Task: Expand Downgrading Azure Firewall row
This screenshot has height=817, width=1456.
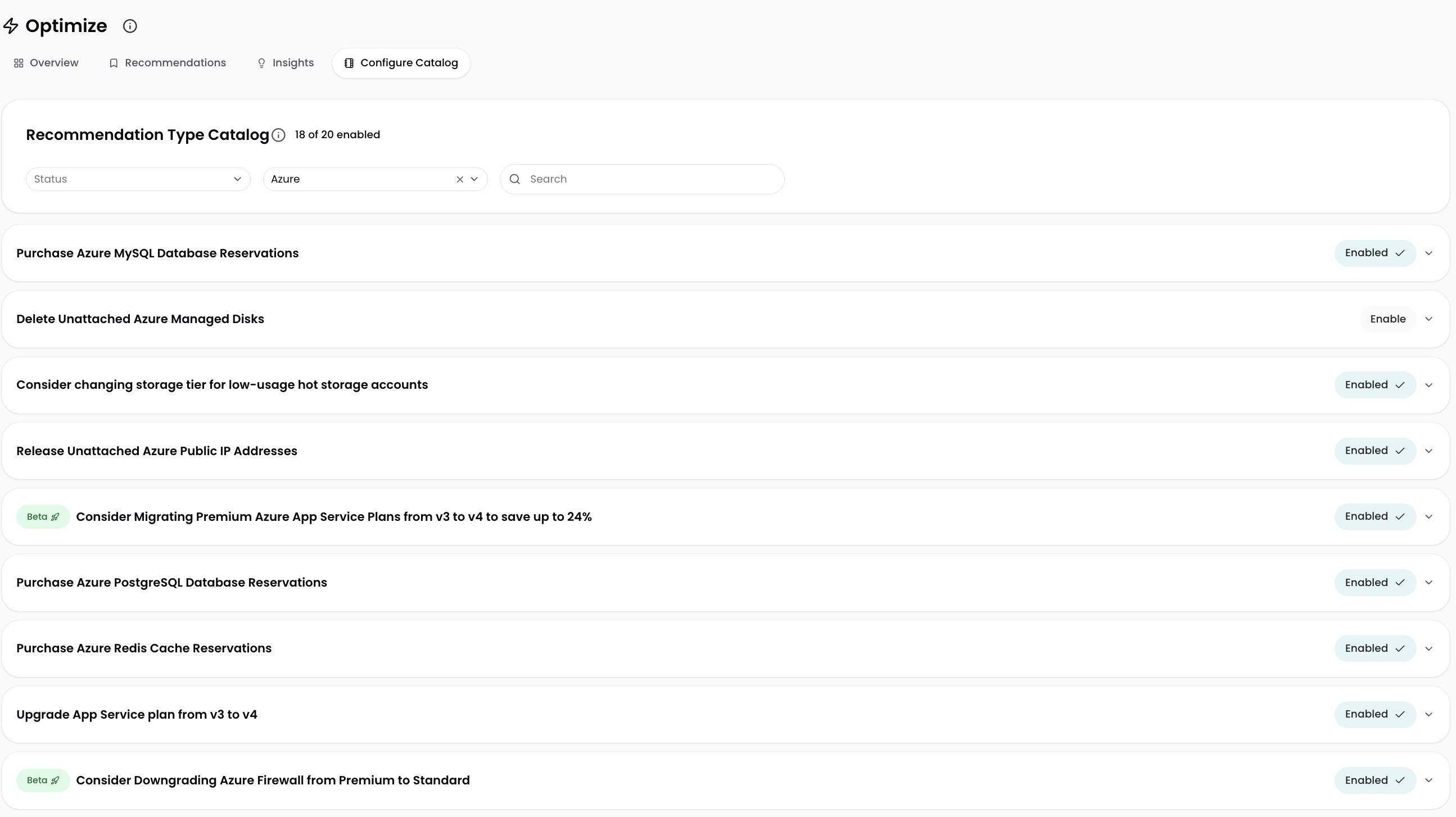Action: pyautogui.click(x=1429, y=780)
